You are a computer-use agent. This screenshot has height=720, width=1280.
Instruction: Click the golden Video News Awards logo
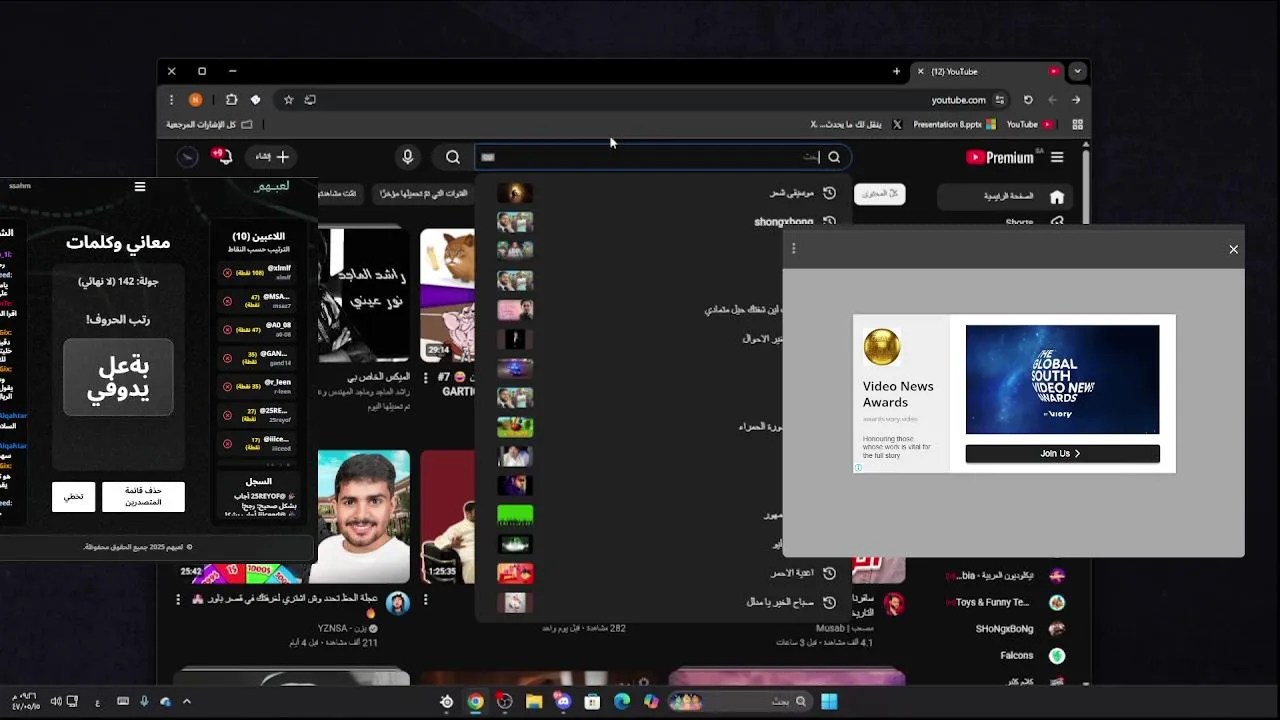point(882,348)
